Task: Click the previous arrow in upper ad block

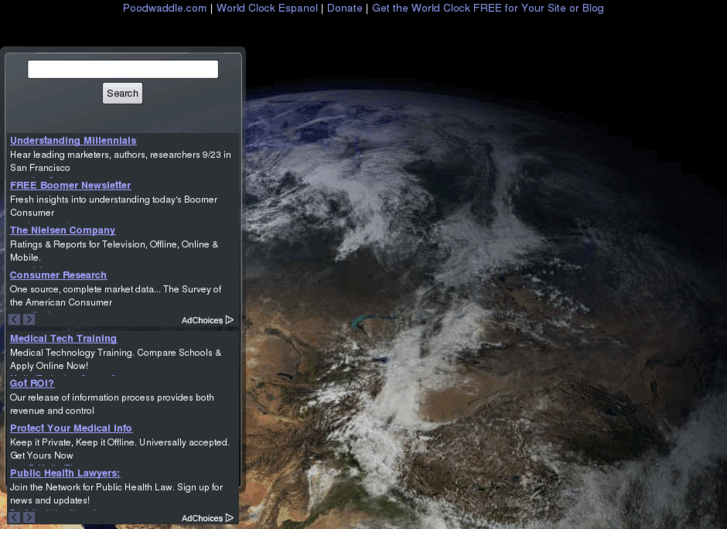Action: pyautogui.click(x=14, y=320)
